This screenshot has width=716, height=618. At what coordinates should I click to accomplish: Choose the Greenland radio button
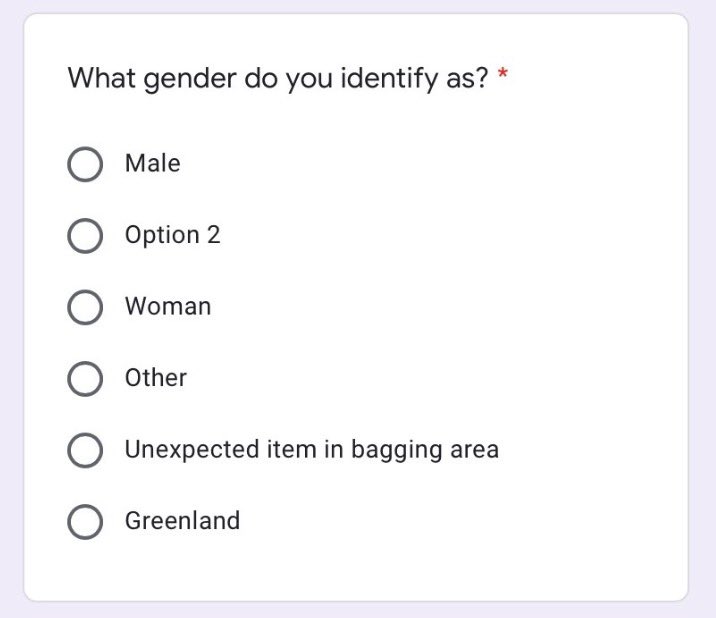point(85,522)
